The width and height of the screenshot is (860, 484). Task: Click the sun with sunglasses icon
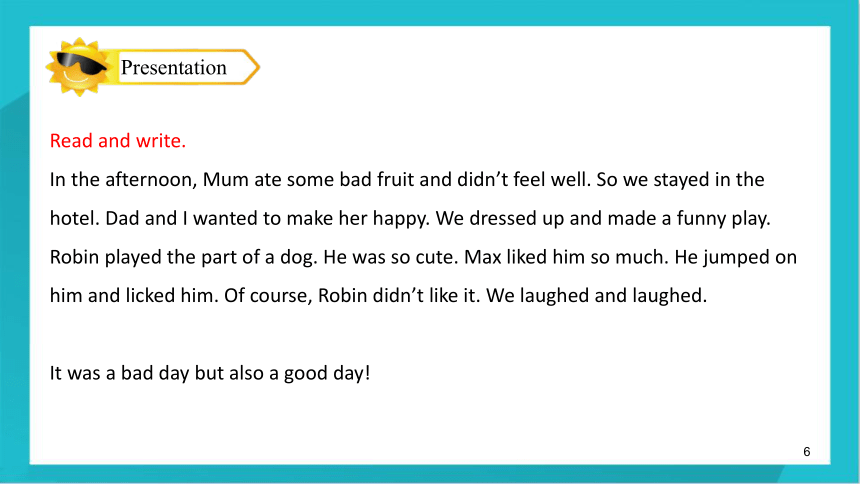tap(78, 67)
